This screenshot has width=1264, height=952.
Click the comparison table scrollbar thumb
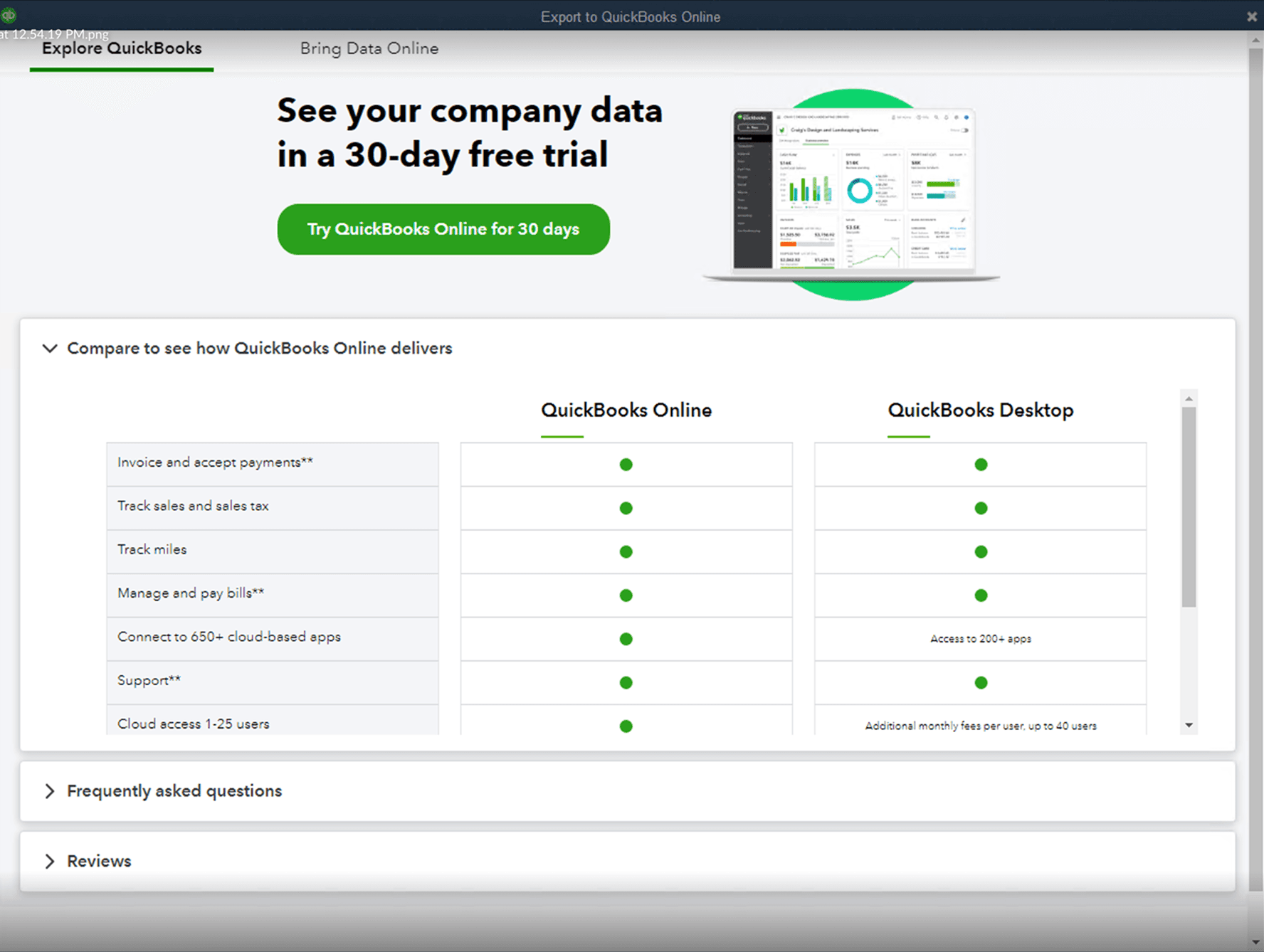click(x=1189, y=507)
